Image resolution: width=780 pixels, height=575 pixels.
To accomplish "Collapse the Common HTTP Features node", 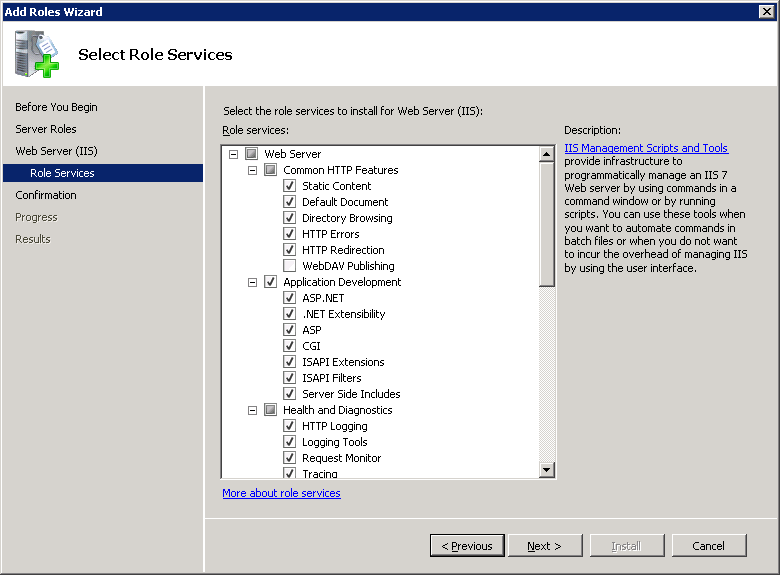I will point(252,170).
